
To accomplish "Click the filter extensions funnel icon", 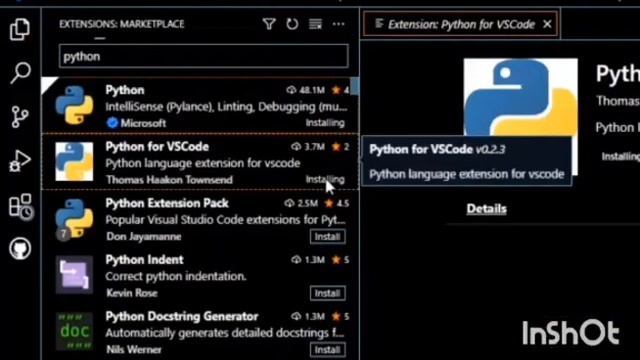I will coord(269,24).
